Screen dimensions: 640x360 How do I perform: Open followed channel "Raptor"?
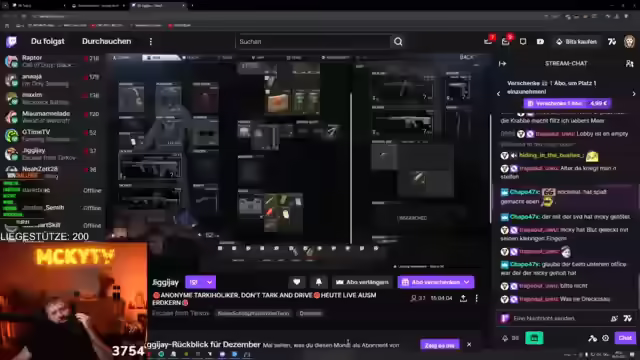52,61
